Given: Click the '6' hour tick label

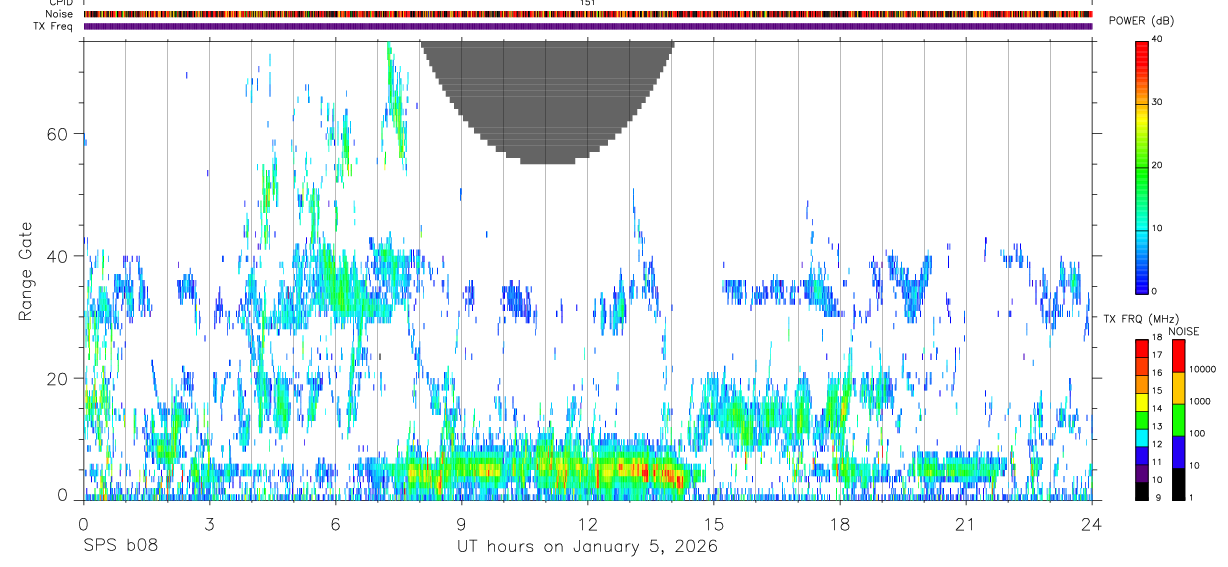Looking at the screenshot, I should [x=335, y=523].
